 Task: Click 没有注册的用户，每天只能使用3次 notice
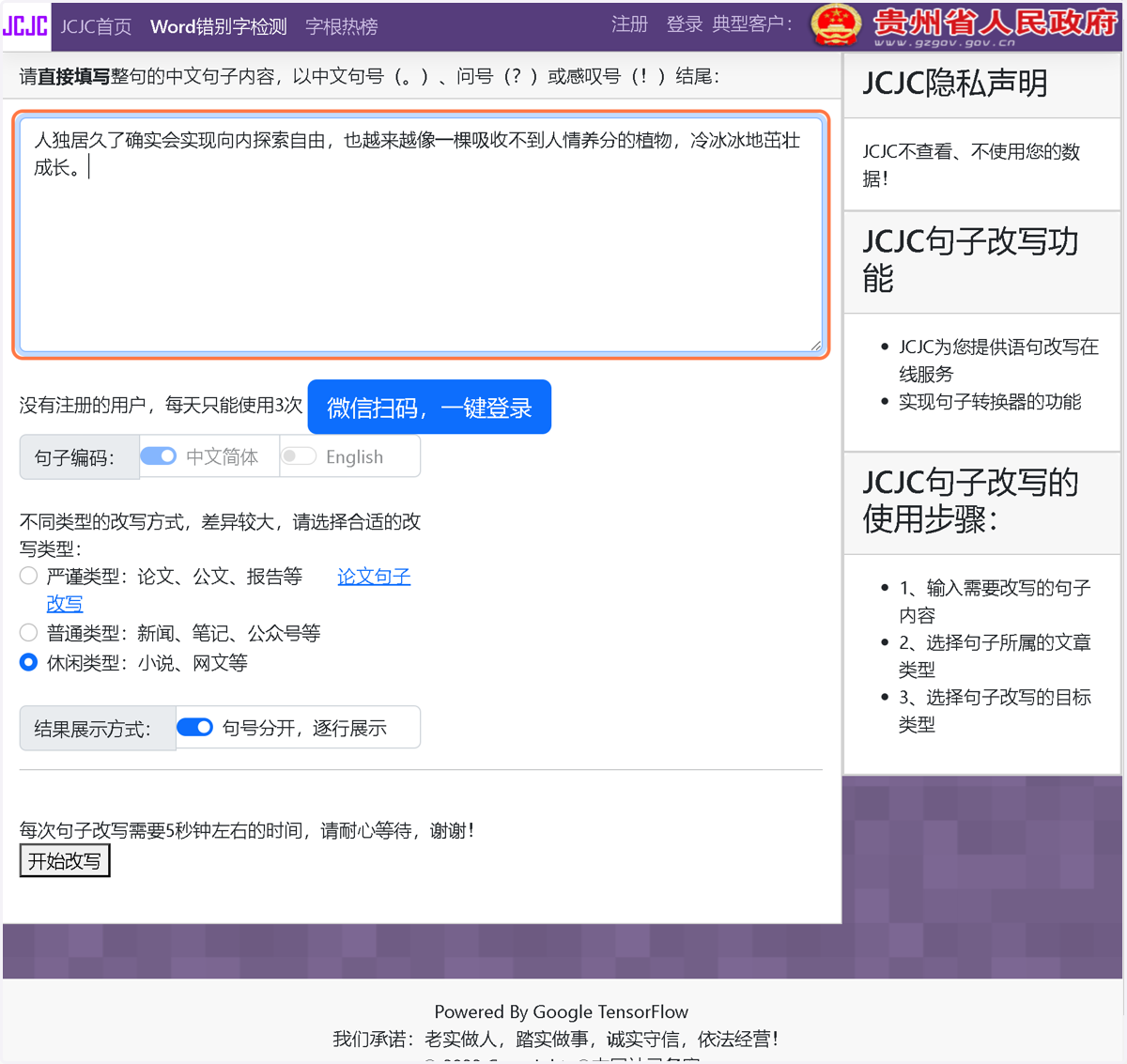[x=161, y=405]
